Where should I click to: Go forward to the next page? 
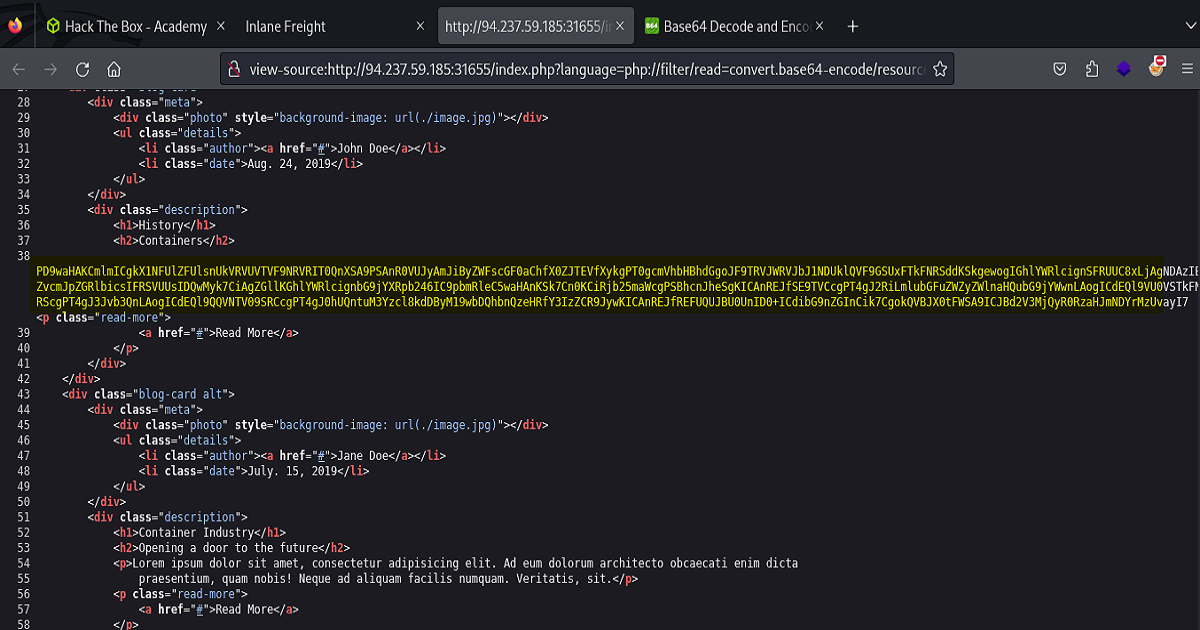point(51,69)
